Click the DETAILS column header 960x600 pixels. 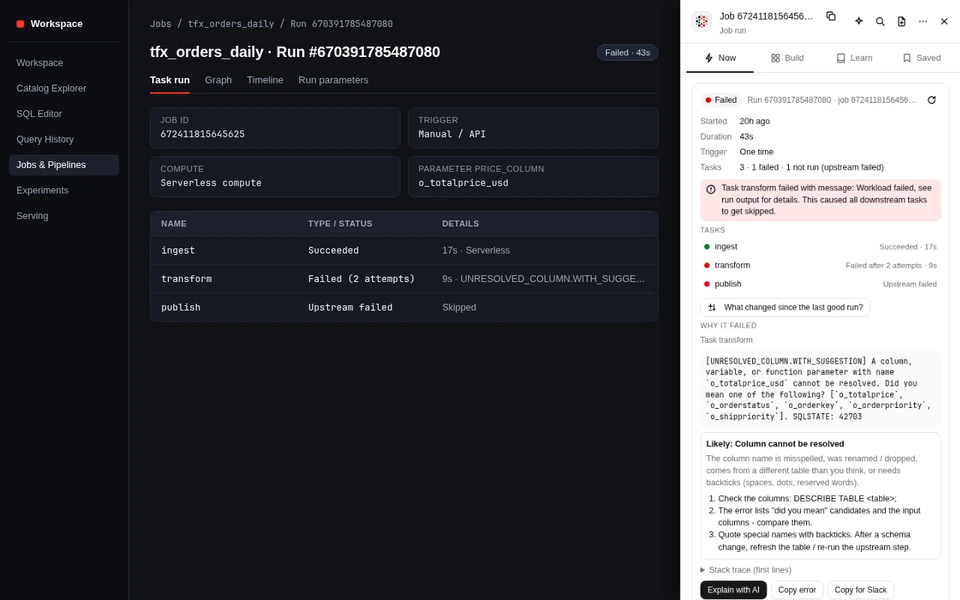point(460,224)
